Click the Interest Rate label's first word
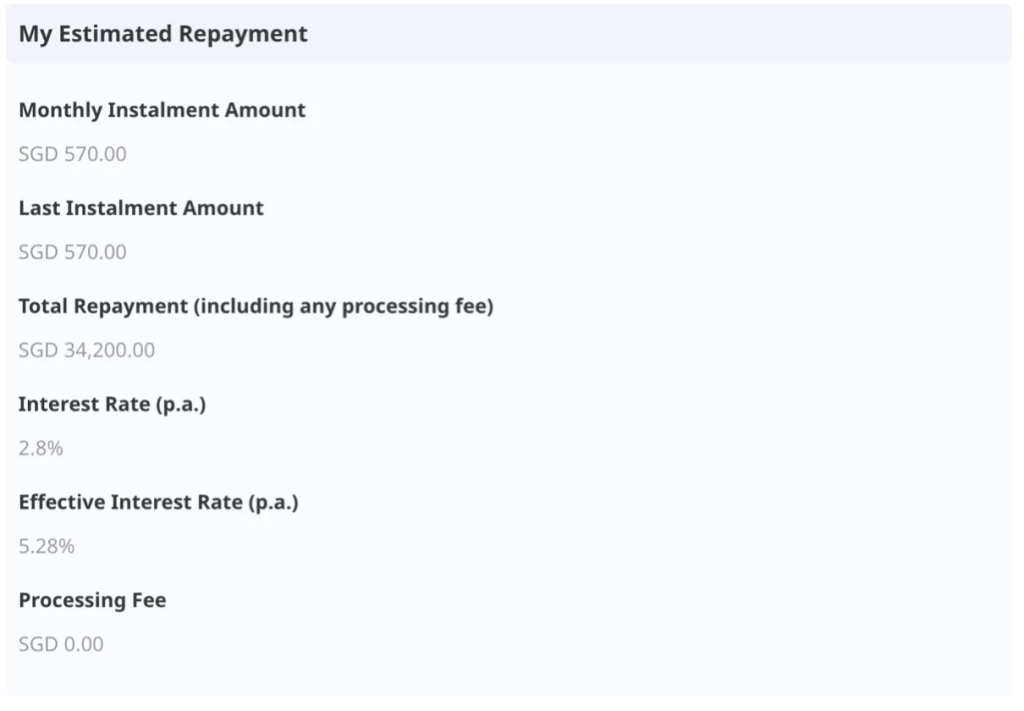The height and width of the screenshot is (711, 1024). point(52,404)
